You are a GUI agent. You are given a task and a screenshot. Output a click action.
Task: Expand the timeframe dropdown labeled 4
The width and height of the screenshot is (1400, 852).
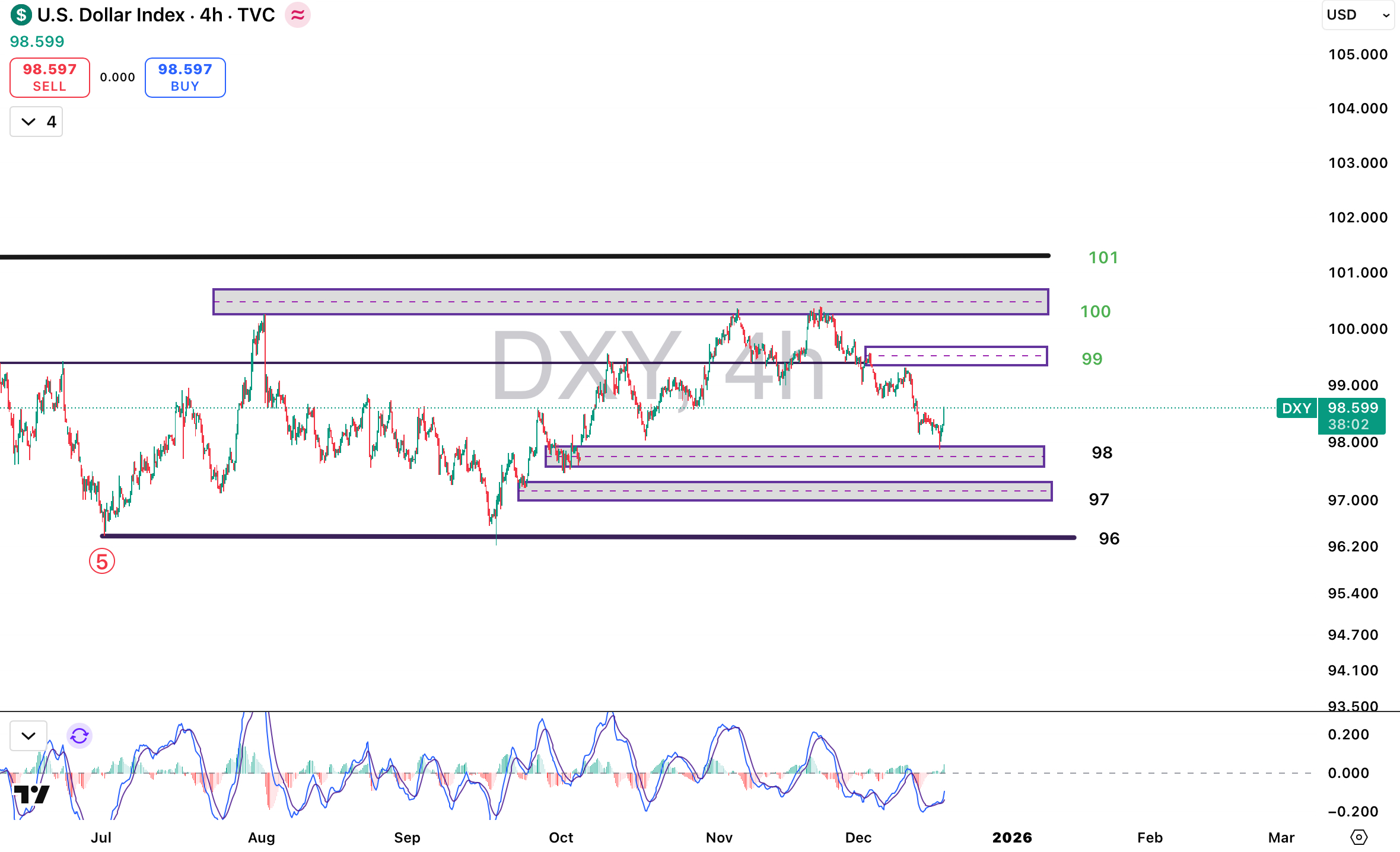tap(36, 121)
